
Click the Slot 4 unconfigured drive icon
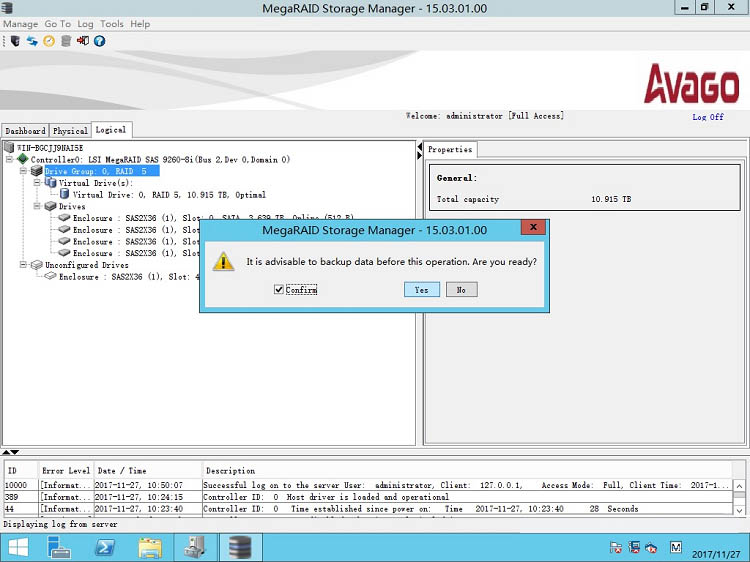click(x=51, y=276)
